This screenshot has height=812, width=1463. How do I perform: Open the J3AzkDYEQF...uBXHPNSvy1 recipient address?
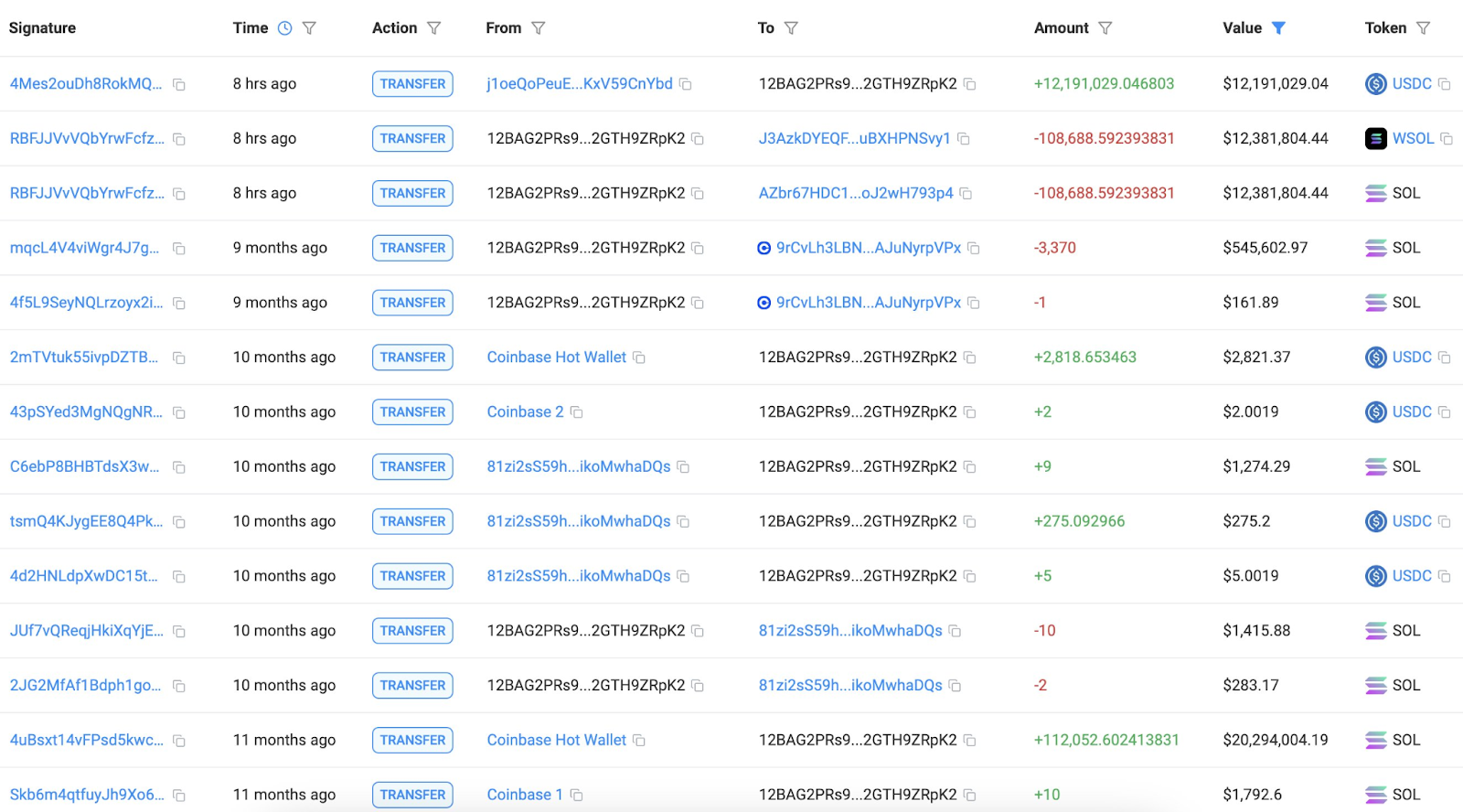pyautogui.click(x=854, y=139)
